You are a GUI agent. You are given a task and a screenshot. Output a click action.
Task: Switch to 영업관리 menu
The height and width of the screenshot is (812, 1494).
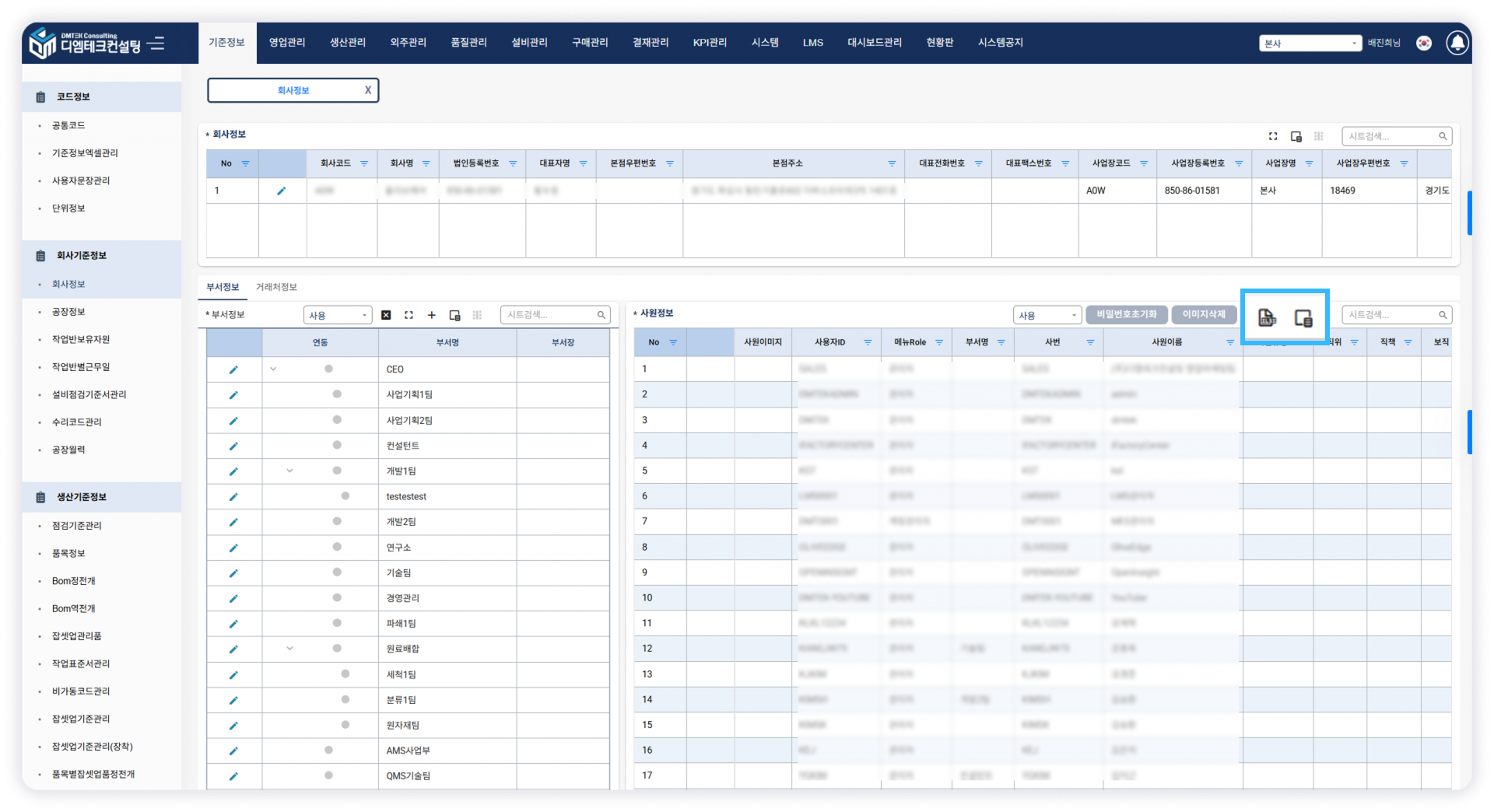pyautogui.click(x=287, y=43)
